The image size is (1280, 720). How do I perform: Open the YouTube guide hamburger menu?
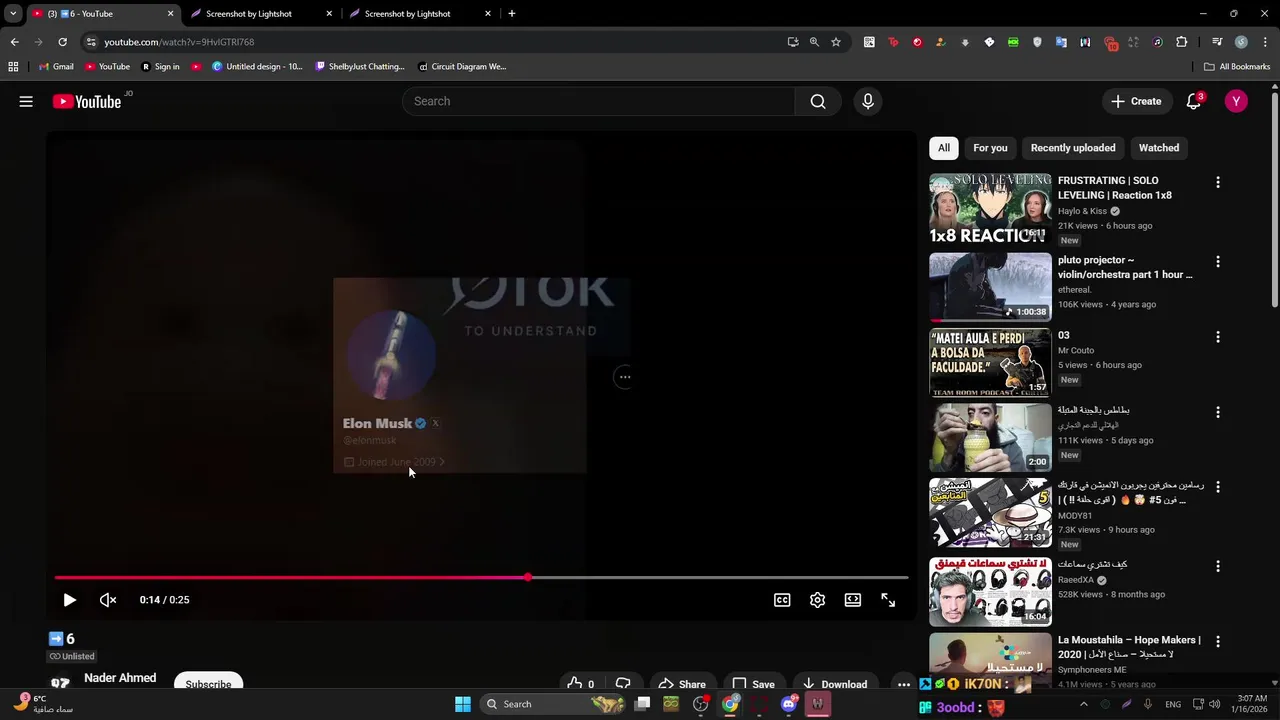pyautogui.click(x=26, y=101)
